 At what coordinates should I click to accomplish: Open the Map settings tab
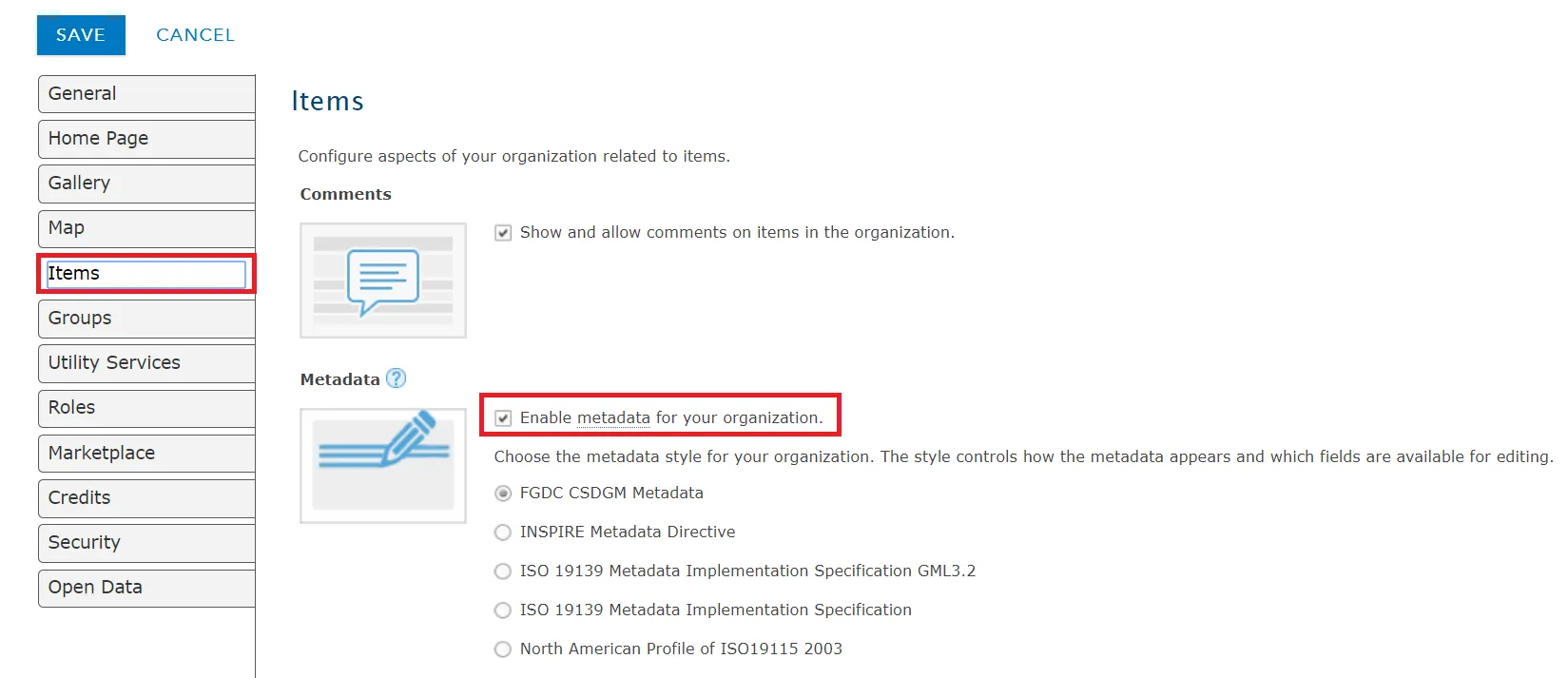coord(146,228)
